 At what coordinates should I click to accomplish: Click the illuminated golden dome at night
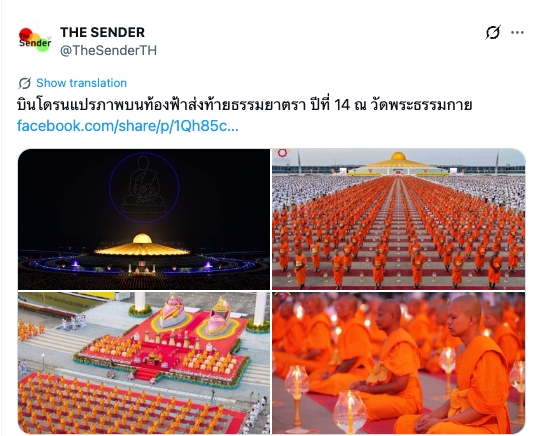142,246
